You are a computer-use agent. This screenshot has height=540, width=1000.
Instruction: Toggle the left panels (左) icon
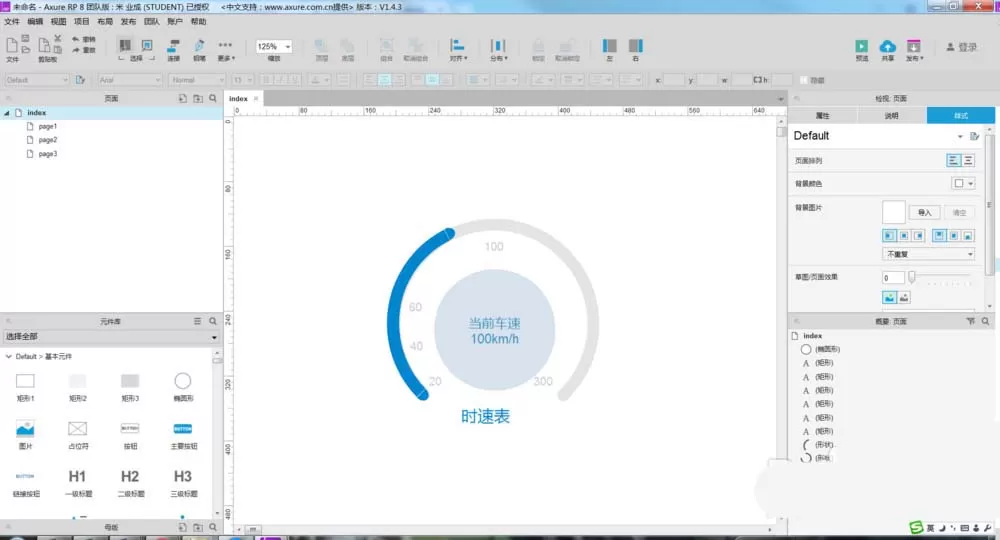610,45
